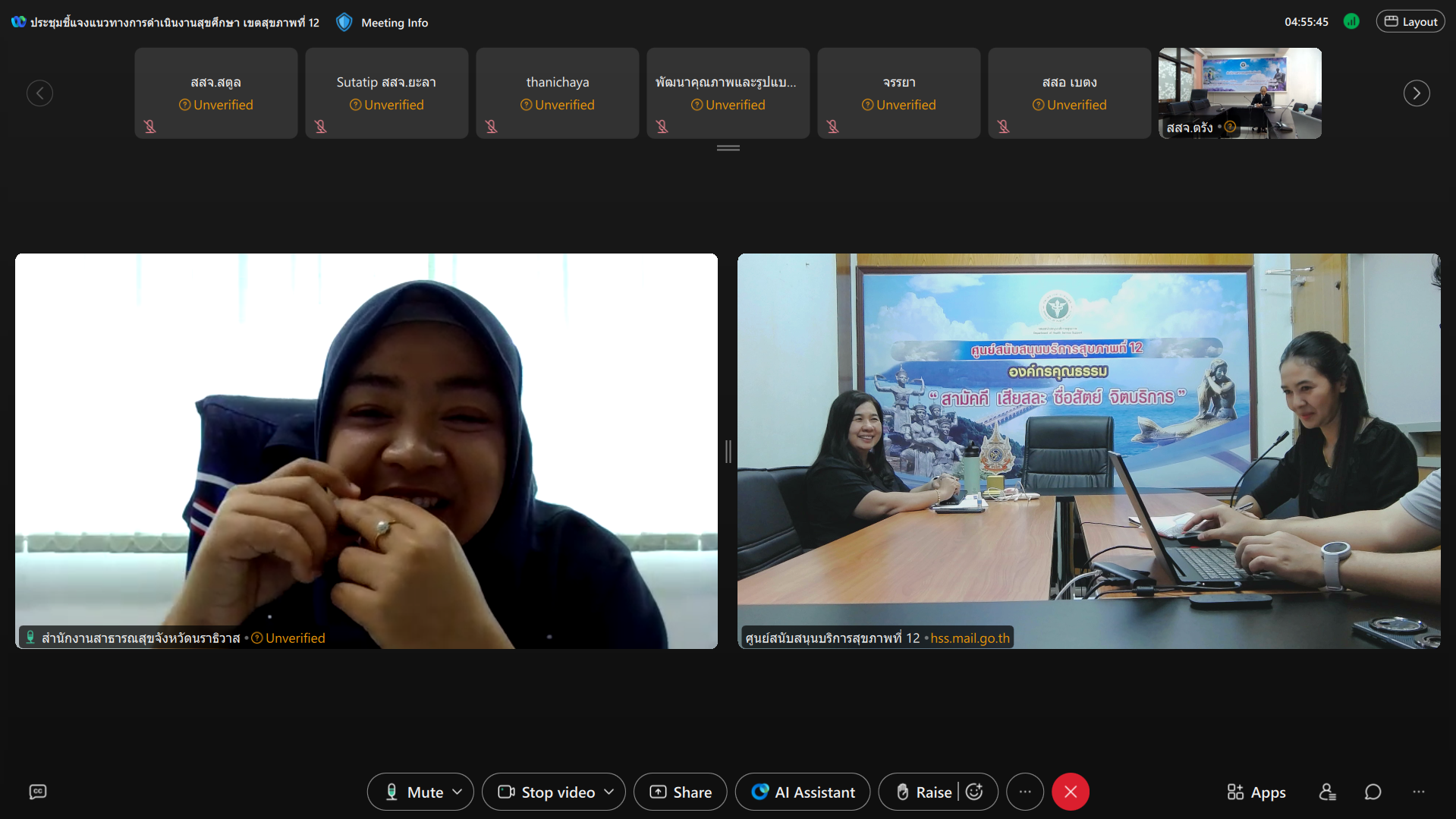Viewport: 1456px width, 819px height.
Task: Leave meeting with red X button
Action: [x=1071, y=792]
